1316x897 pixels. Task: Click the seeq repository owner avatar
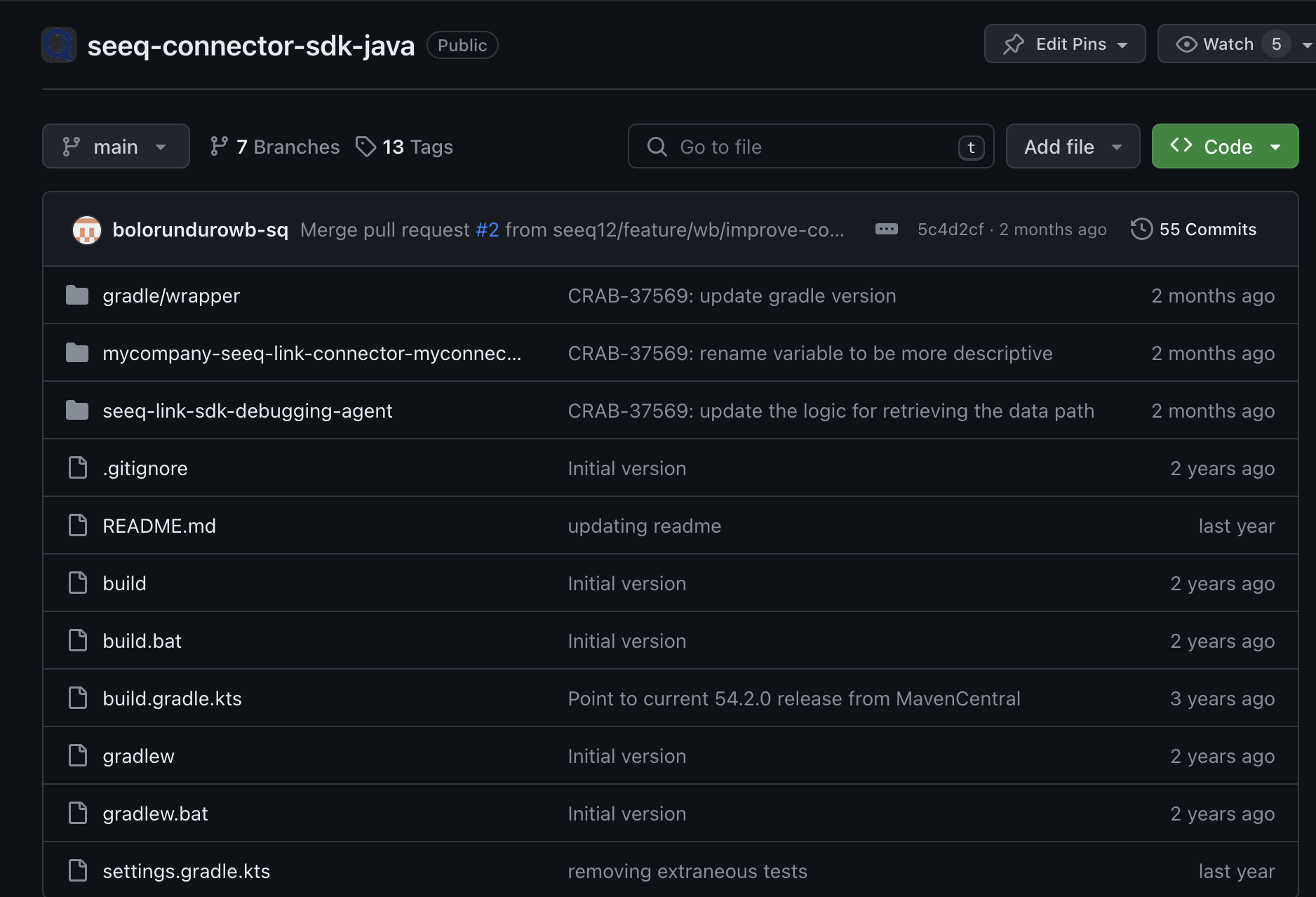tap(59, 45)
